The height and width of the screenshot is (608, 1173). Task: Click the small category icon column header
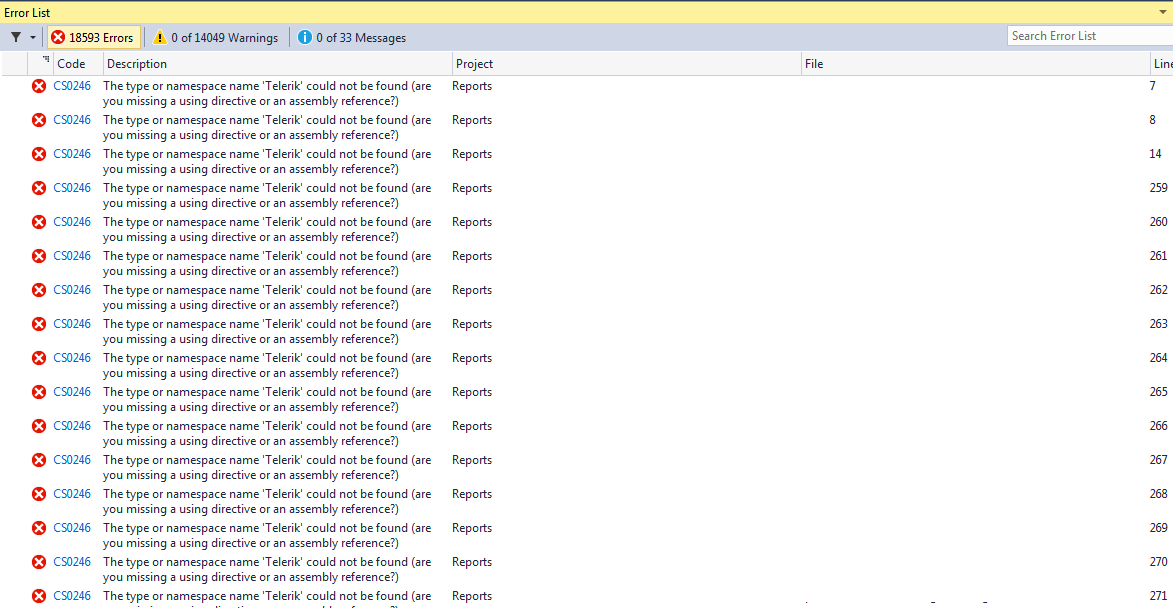tap(41, 64)
